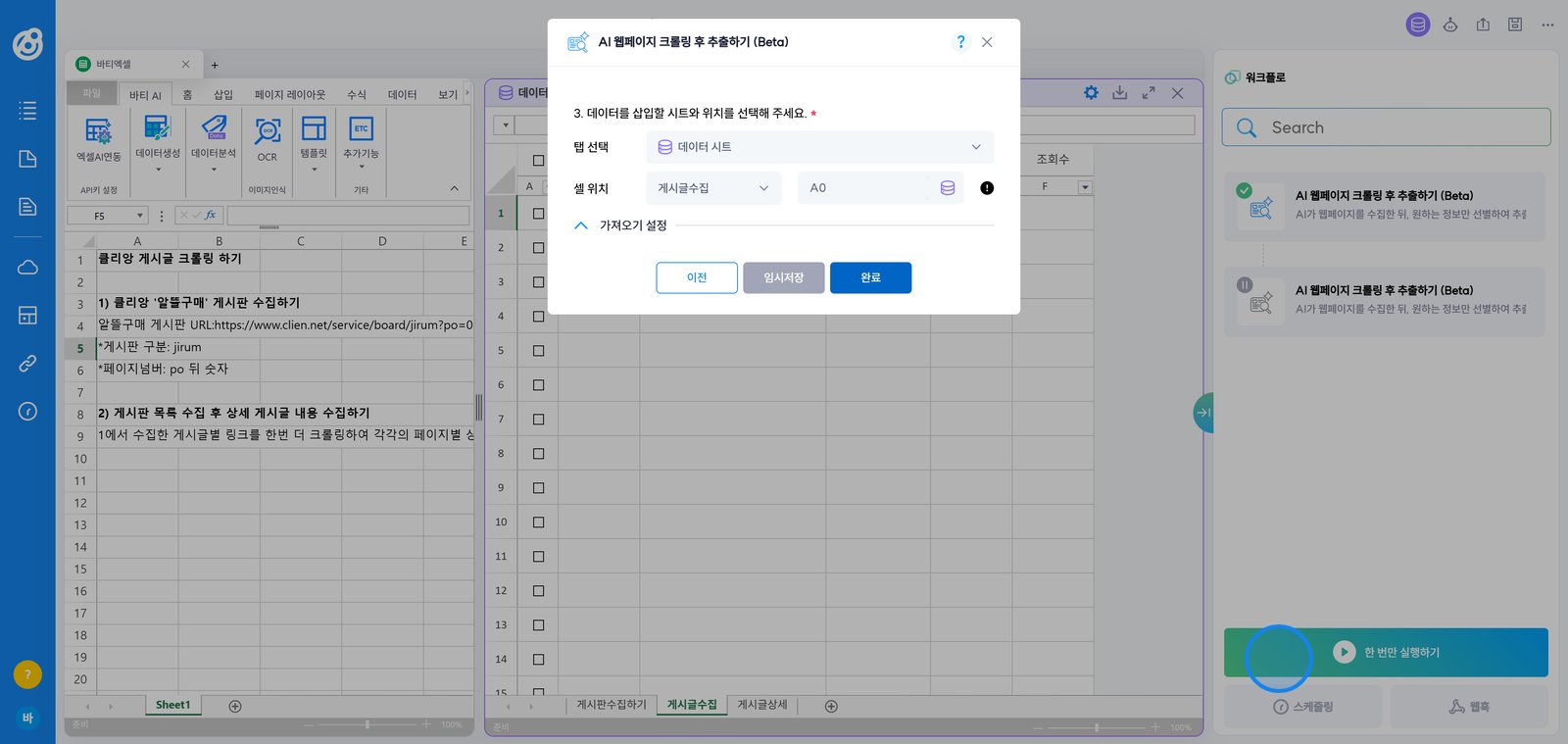Click the yellow help question mark badge
This screenshot has width=1568, height=744.
pyautogui.click(x=27, y=674)
